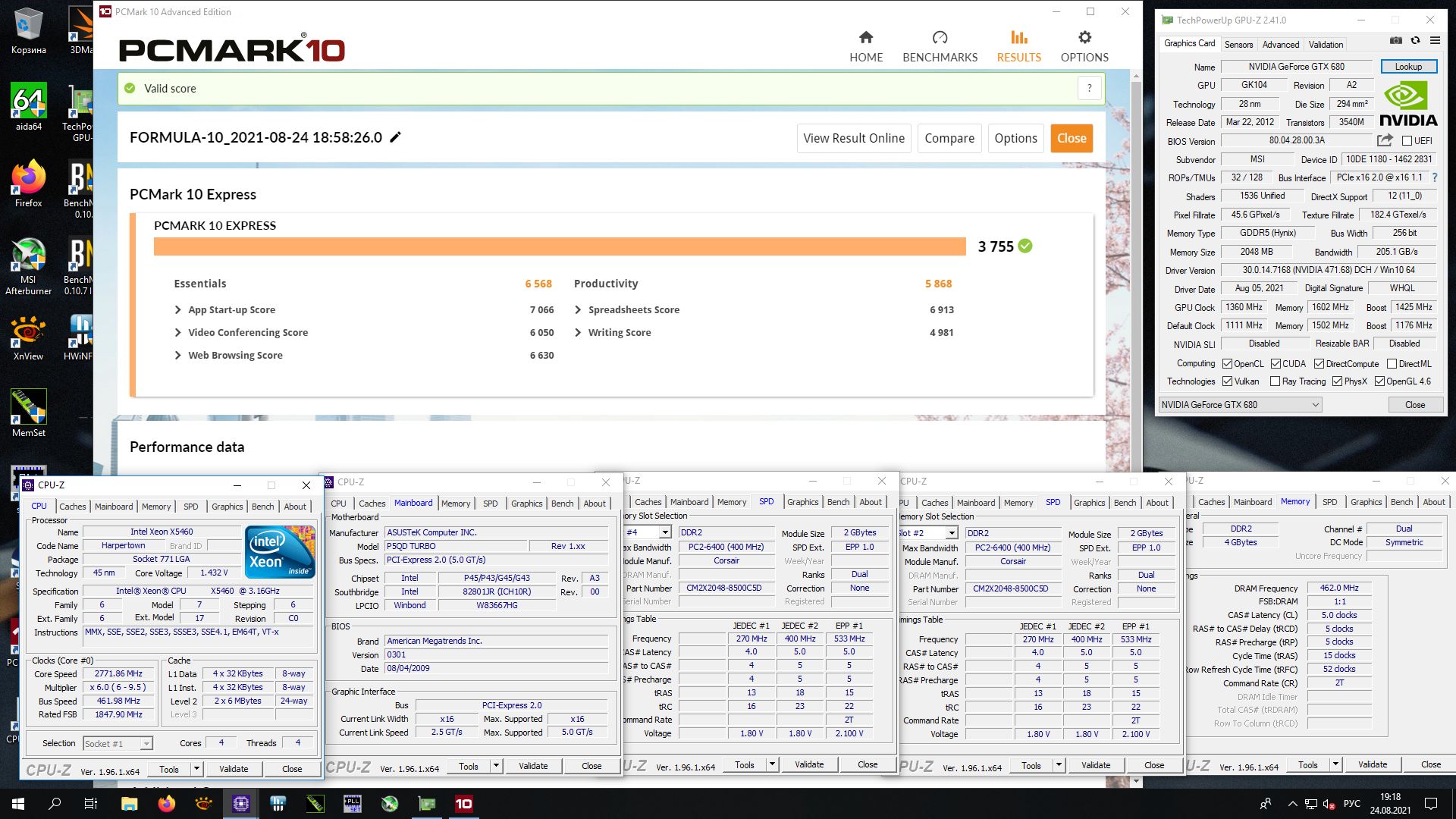Image resolution: width=1456 pixels, height=819 pixels.
Task: Click the clock date in taskbar
Action: tap(1390, 810)
